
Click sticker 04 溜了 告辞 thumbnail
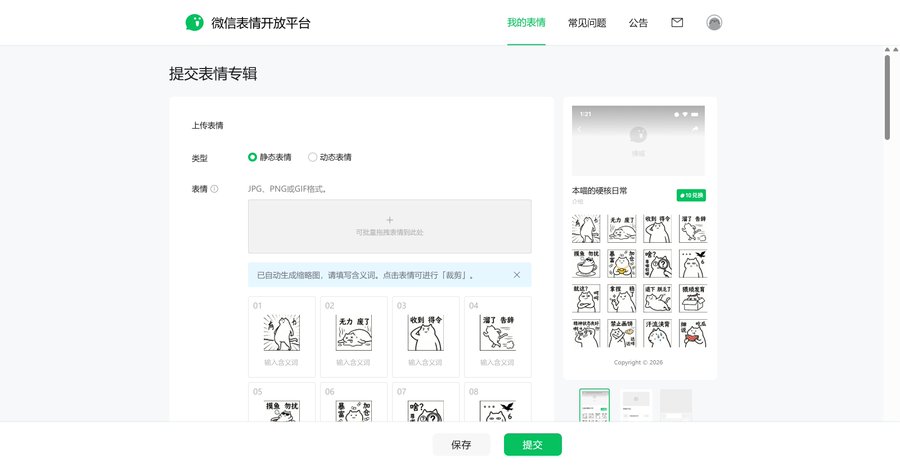tap(498, 333)
